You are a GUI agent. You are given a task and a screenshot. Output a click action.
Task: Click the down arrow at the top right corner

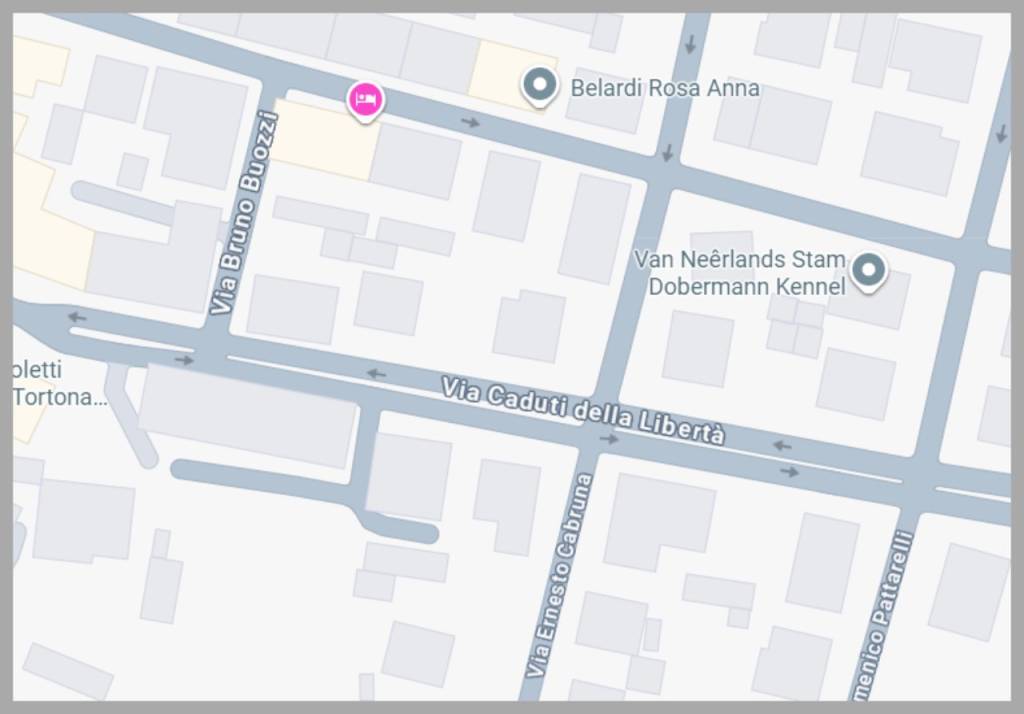click(x=1001, y=135)
